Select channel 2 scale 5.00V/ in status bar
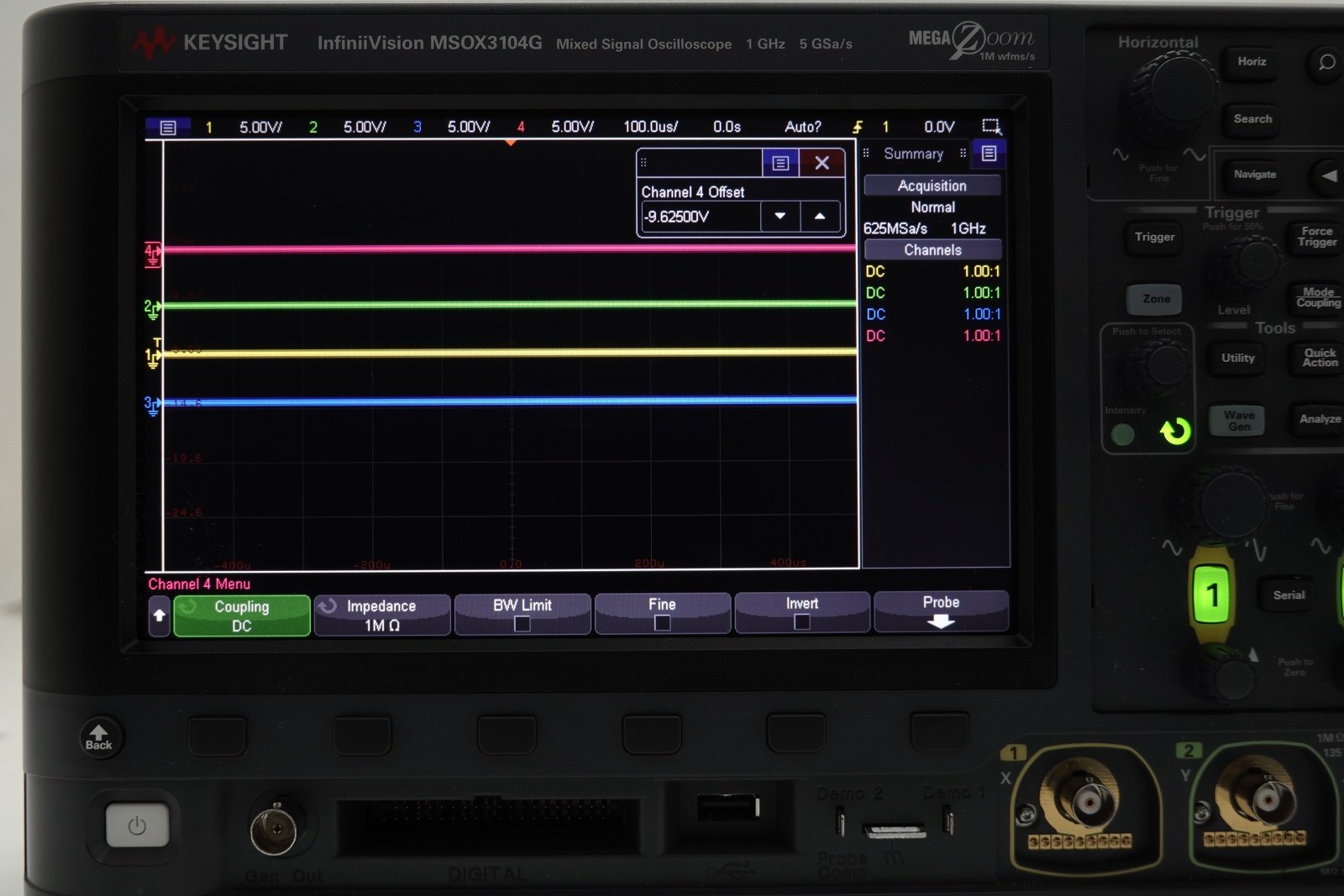1344x896 pixels. 365,128
